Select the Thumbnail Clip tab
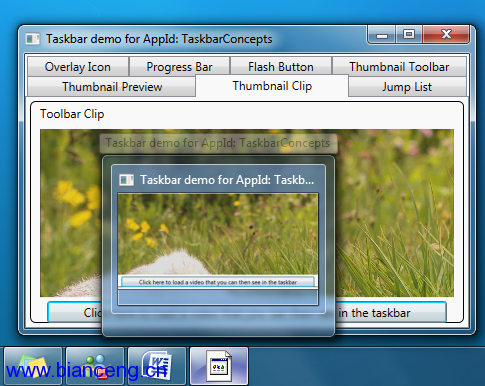 (x=272, y=86)
